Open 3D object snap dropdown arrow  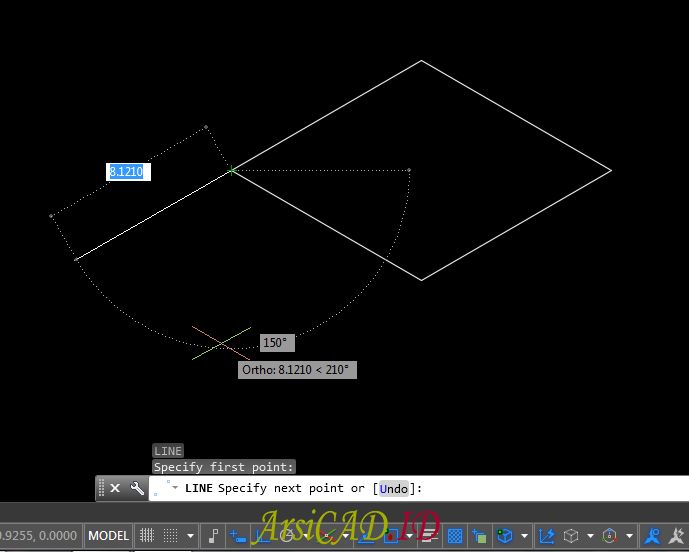pyautogui.click(x=524, y=536)
